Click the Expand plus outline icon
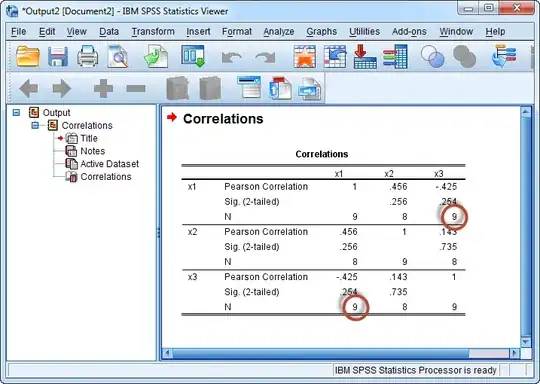The height and width of the screenshot is (384, 540). click(103, 89)
